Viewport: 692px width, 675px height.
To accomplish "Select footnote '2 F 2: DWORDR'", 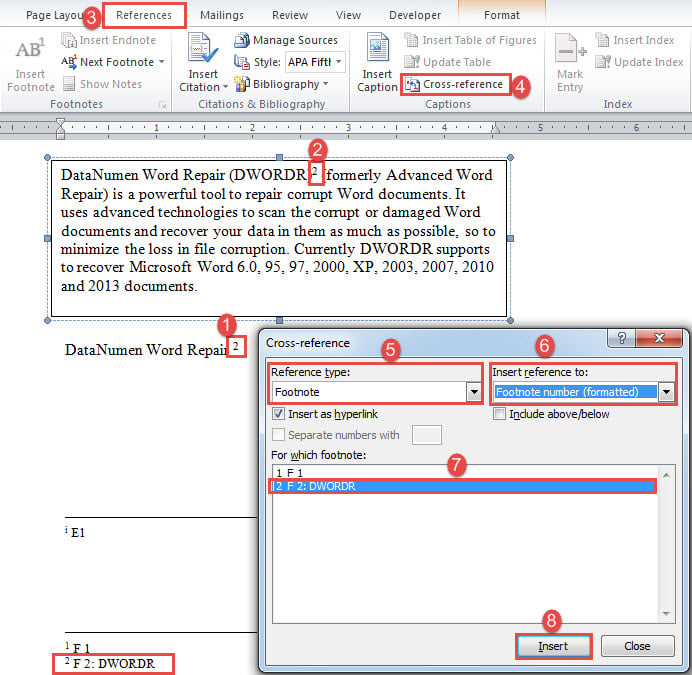I will 464,486.
